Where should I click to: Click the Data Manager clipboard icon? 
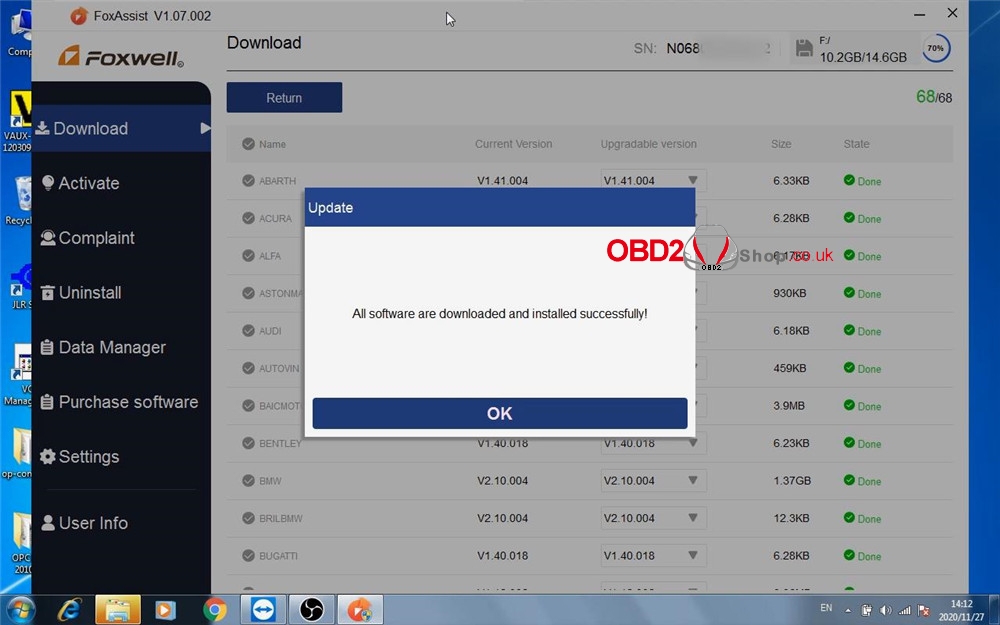point(47,348)
